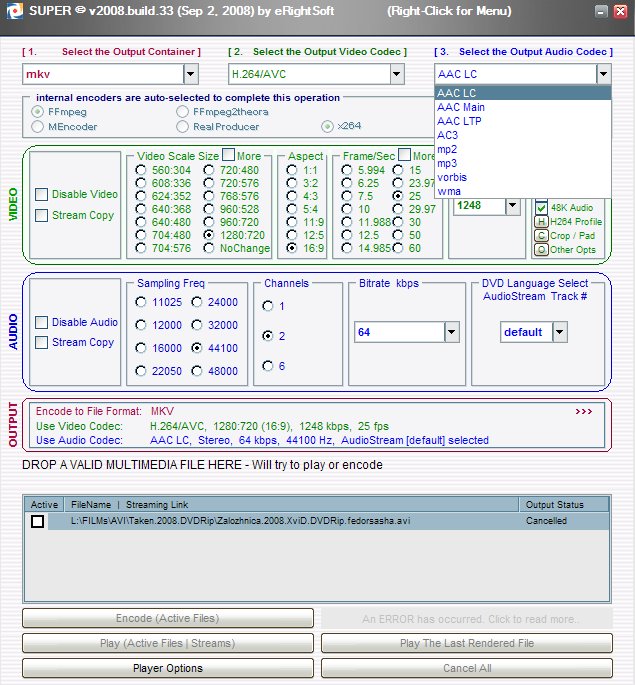Click Cancel All button
635x685 pixels.
click(x=467, y=668)
